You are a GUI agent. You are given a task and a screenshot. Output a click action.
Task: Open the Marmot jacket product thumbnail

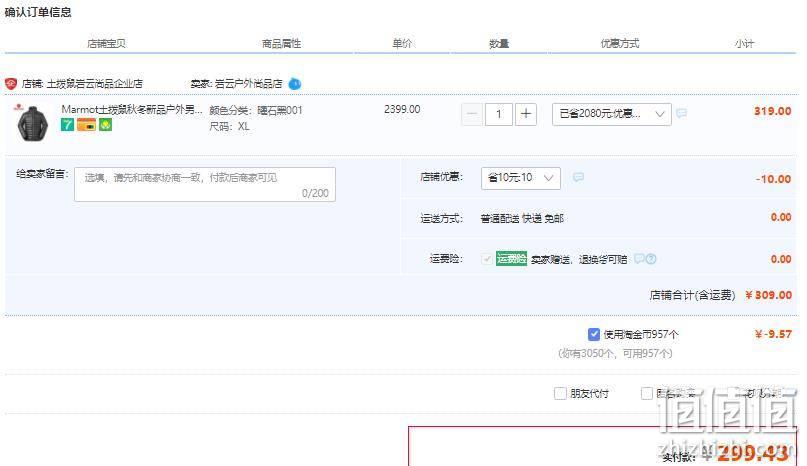[x=32, y=123]
